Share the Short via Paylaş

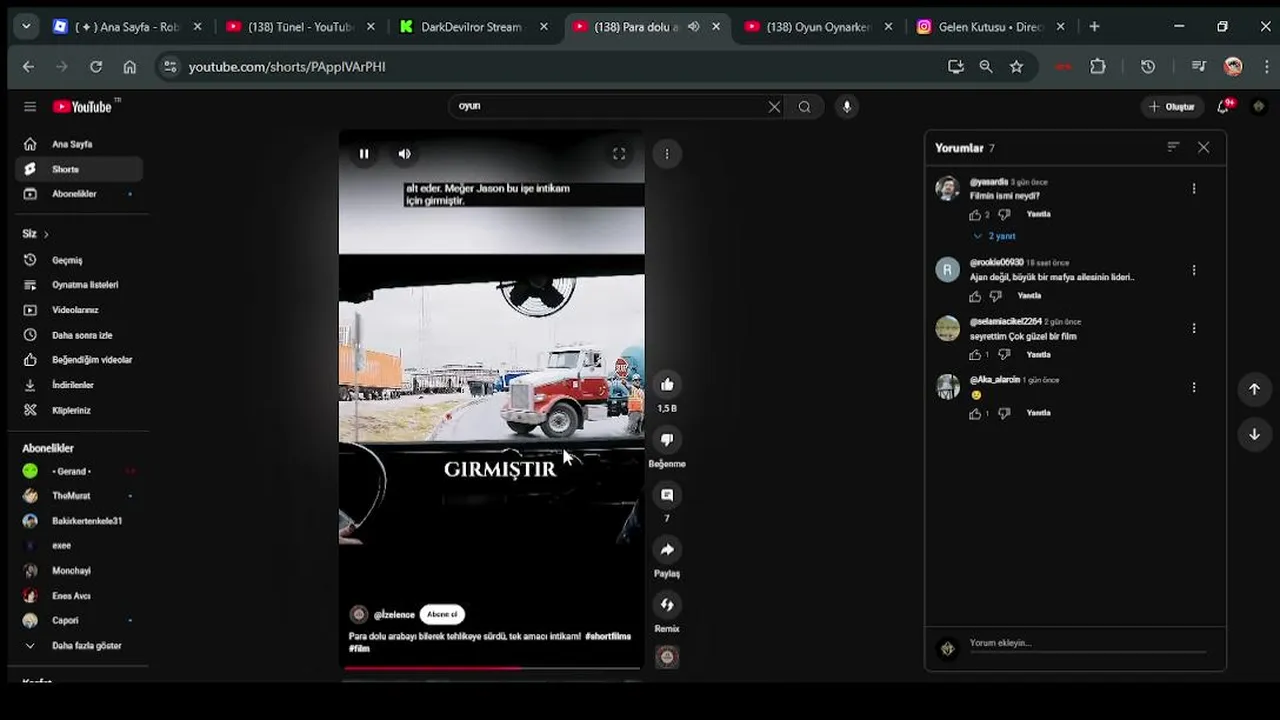(667, 550)
